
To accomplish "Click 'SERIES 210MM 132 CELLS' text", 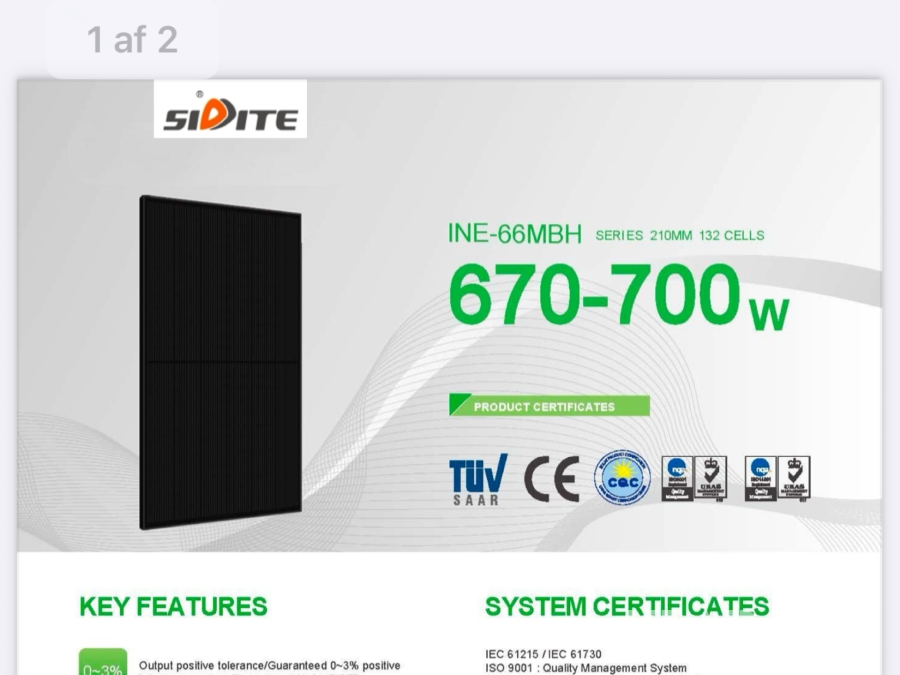I will click(x=679, y=236).
